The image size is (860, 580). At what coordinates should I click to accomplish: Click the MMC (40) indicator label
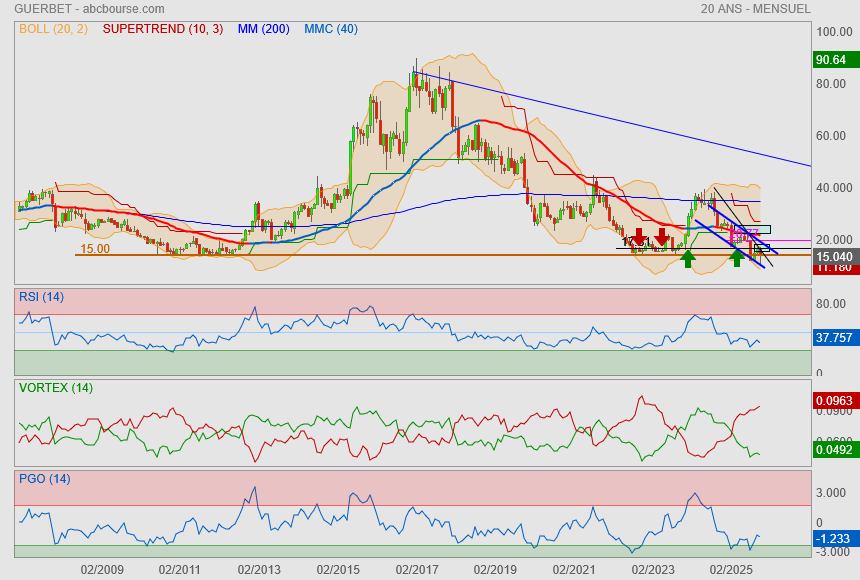tap(330, 29)
